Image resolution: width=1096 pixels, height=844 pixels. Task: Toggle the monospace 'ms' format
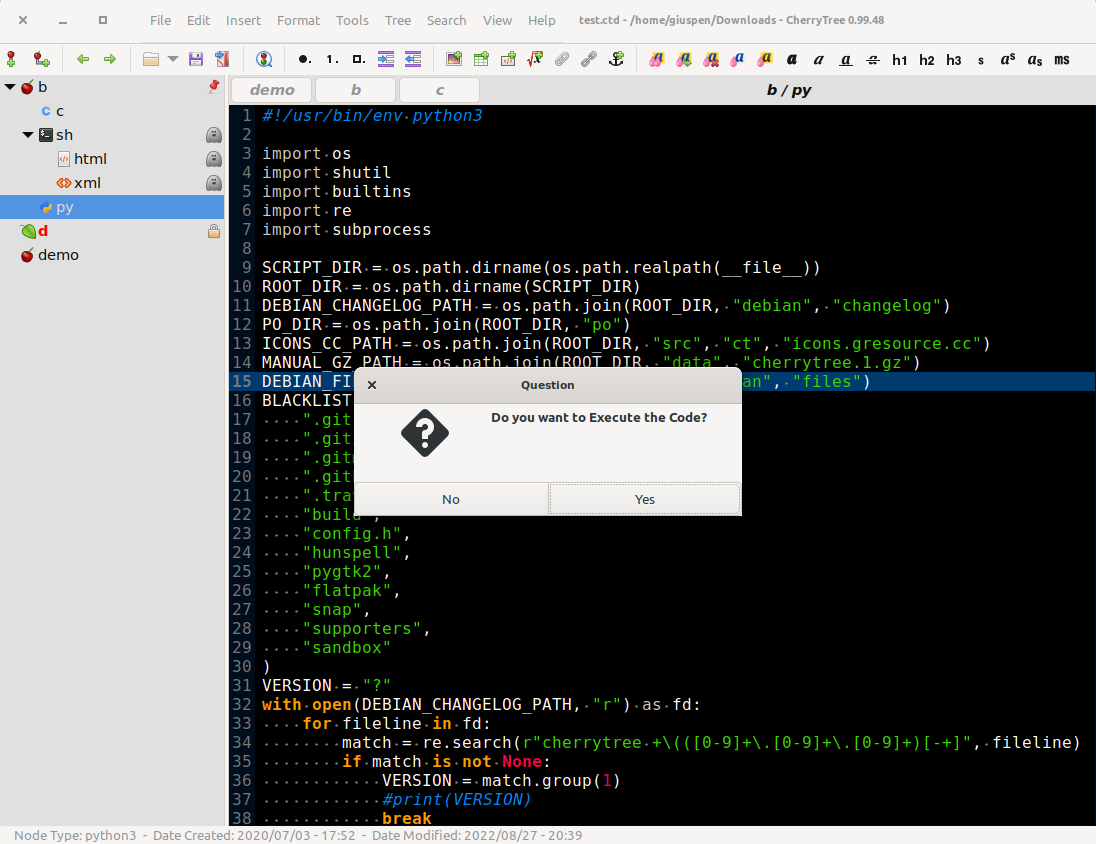[x=1062, y=60]
